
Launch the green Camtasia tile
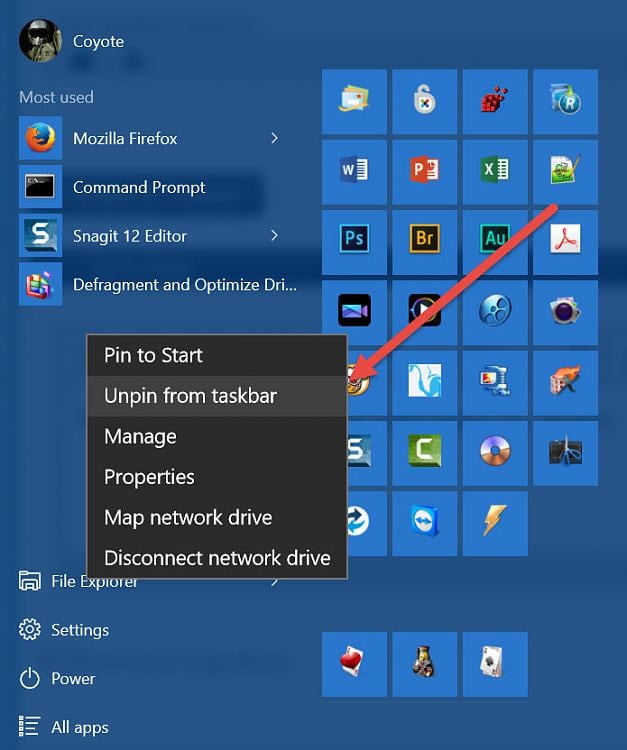click(424, 453)
